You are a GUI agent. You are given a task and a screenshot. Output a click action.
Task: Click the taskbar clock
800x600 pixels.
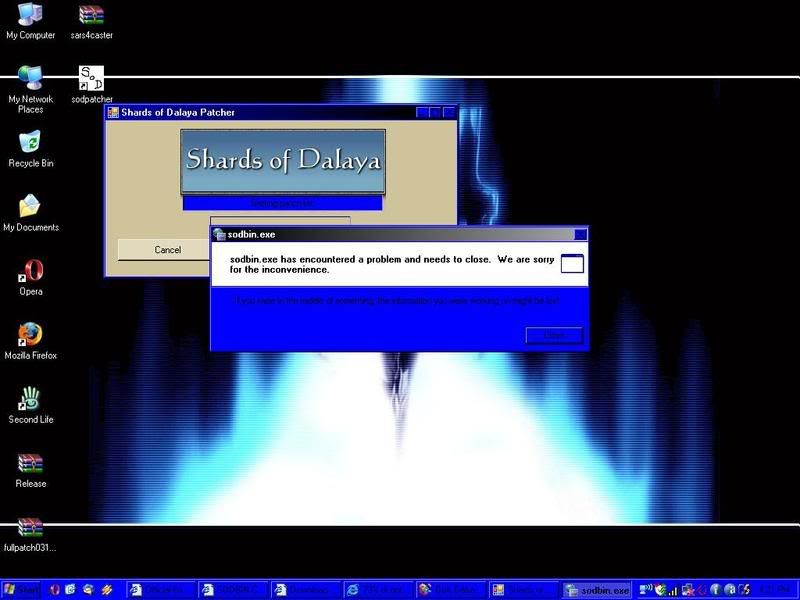tap(776, 590)
